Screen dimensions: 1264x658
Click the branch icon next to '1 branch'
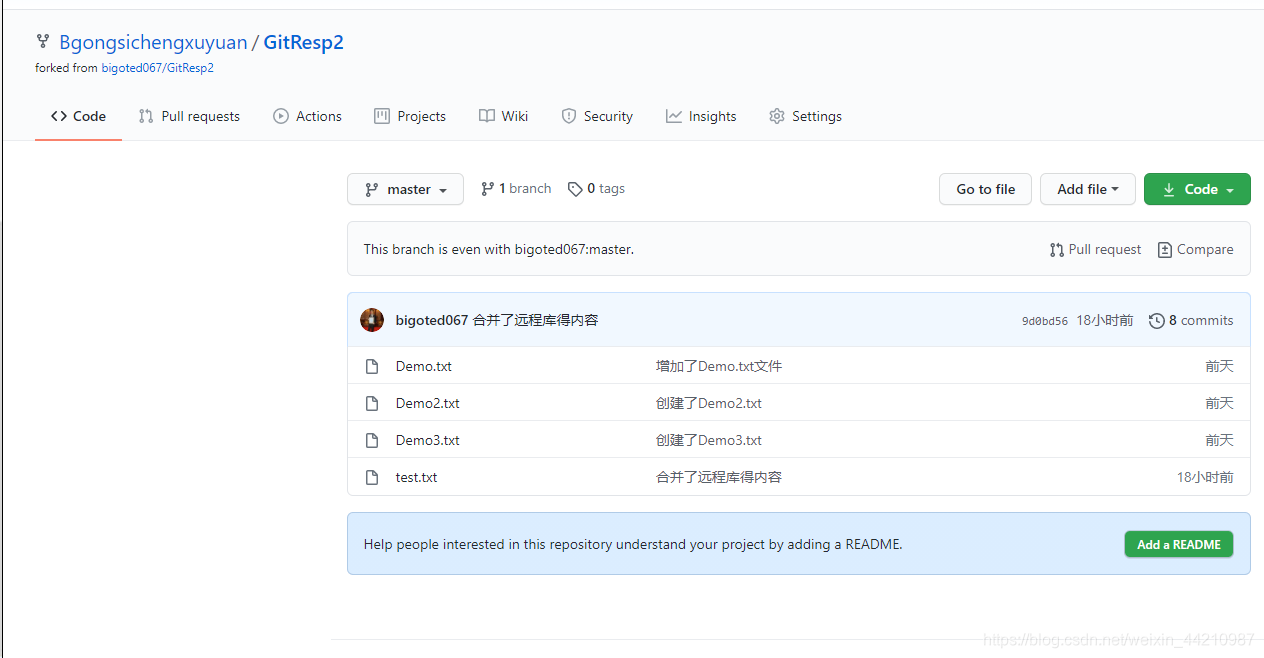pos(488,188)
